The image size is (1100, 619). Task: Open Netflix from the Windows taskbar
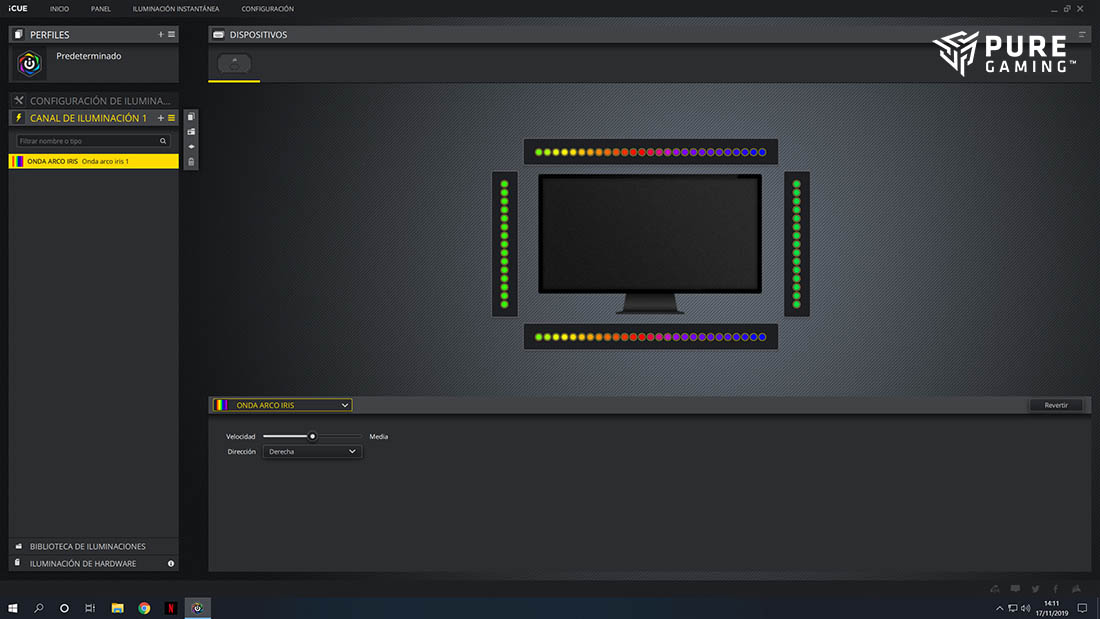[x=171, y=608]
